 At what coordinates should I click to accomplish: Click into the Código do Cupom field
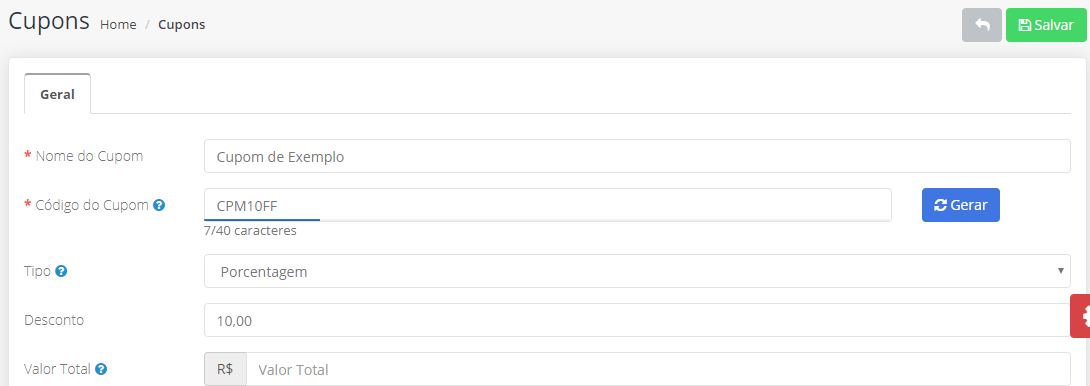[x=548, y=205]
